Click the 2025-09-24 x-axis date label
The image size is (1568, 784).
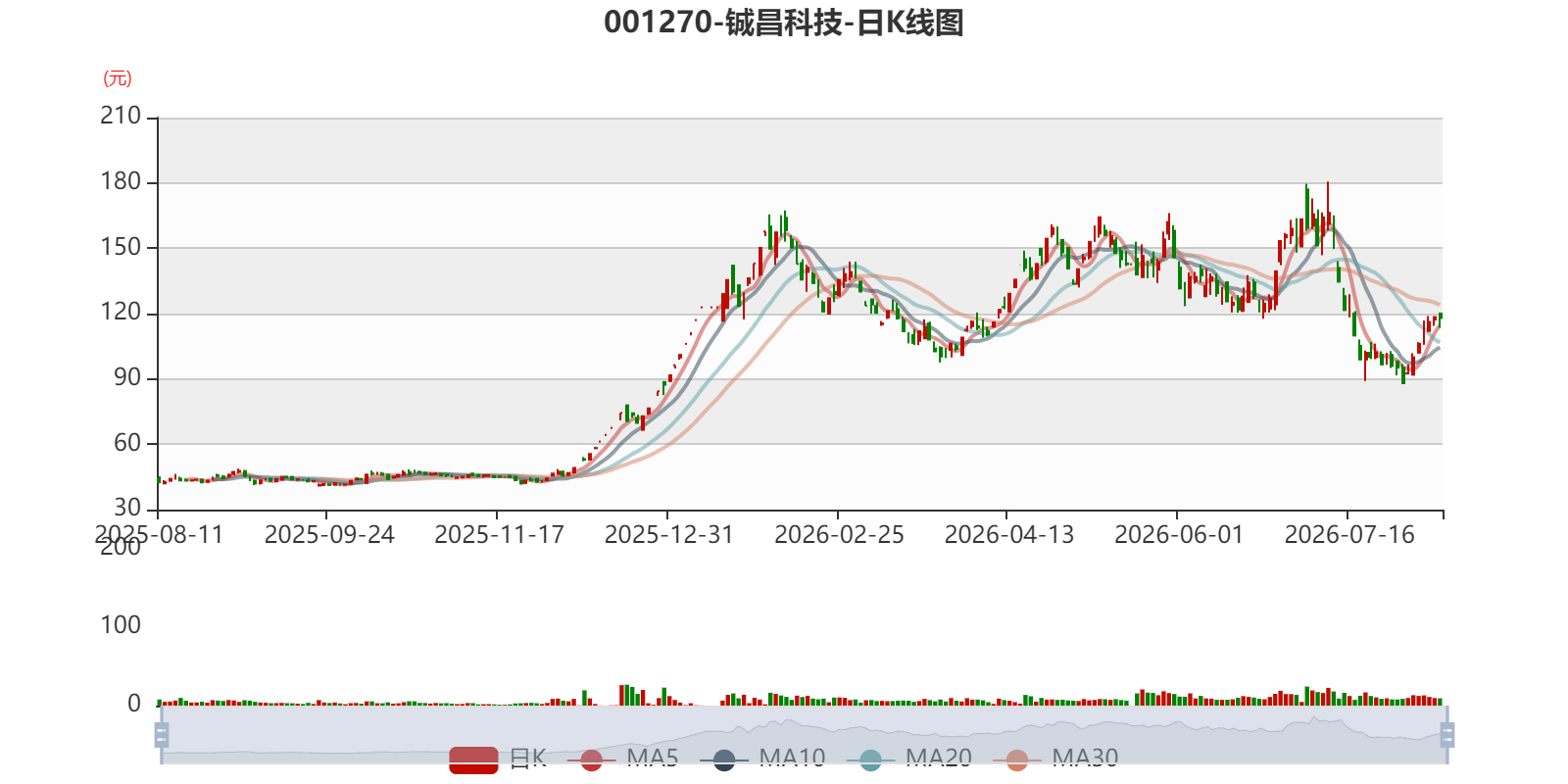(x=329, y=535)
